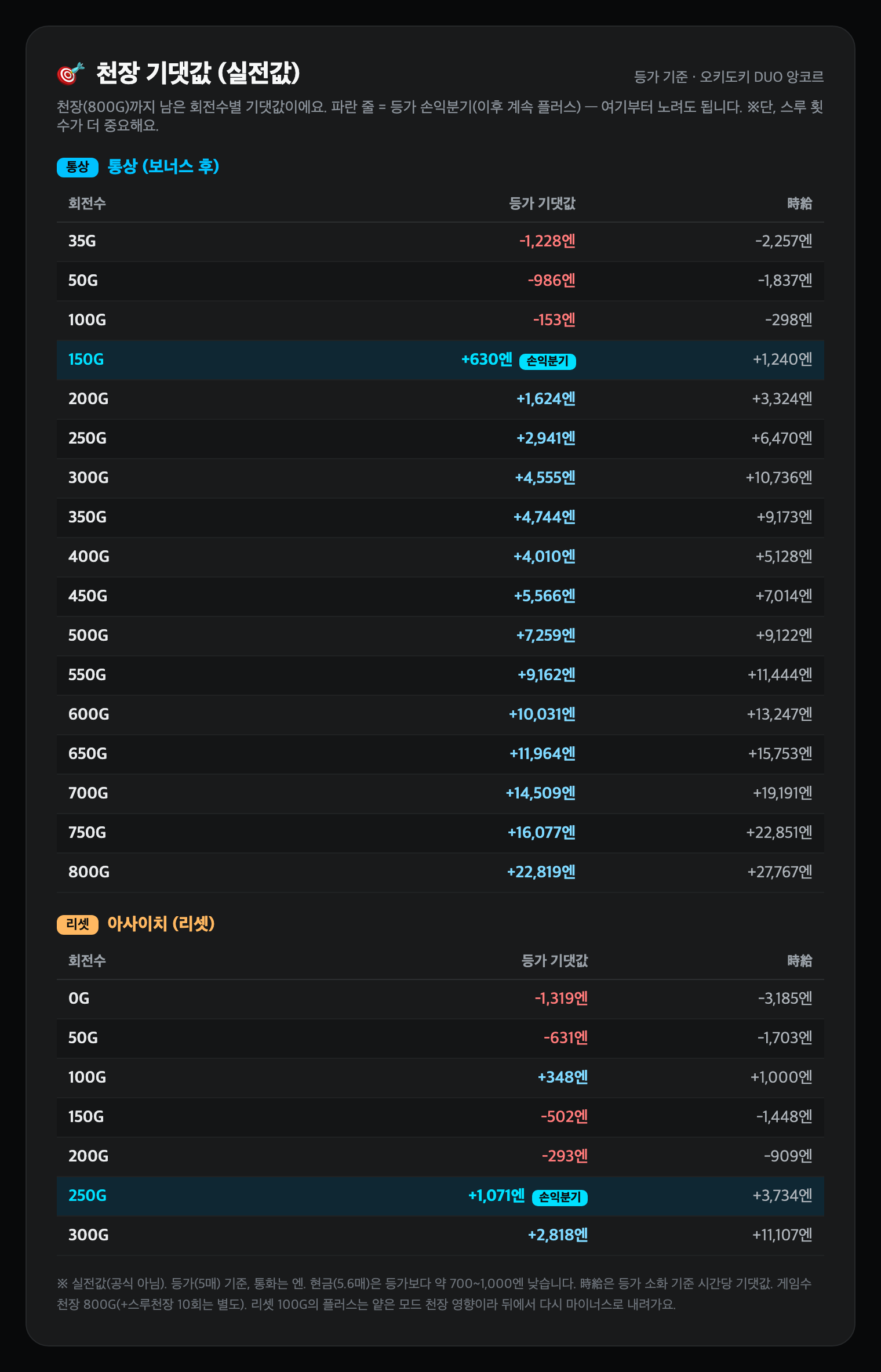Select the '+4,010엔' value

click(545, 557)
